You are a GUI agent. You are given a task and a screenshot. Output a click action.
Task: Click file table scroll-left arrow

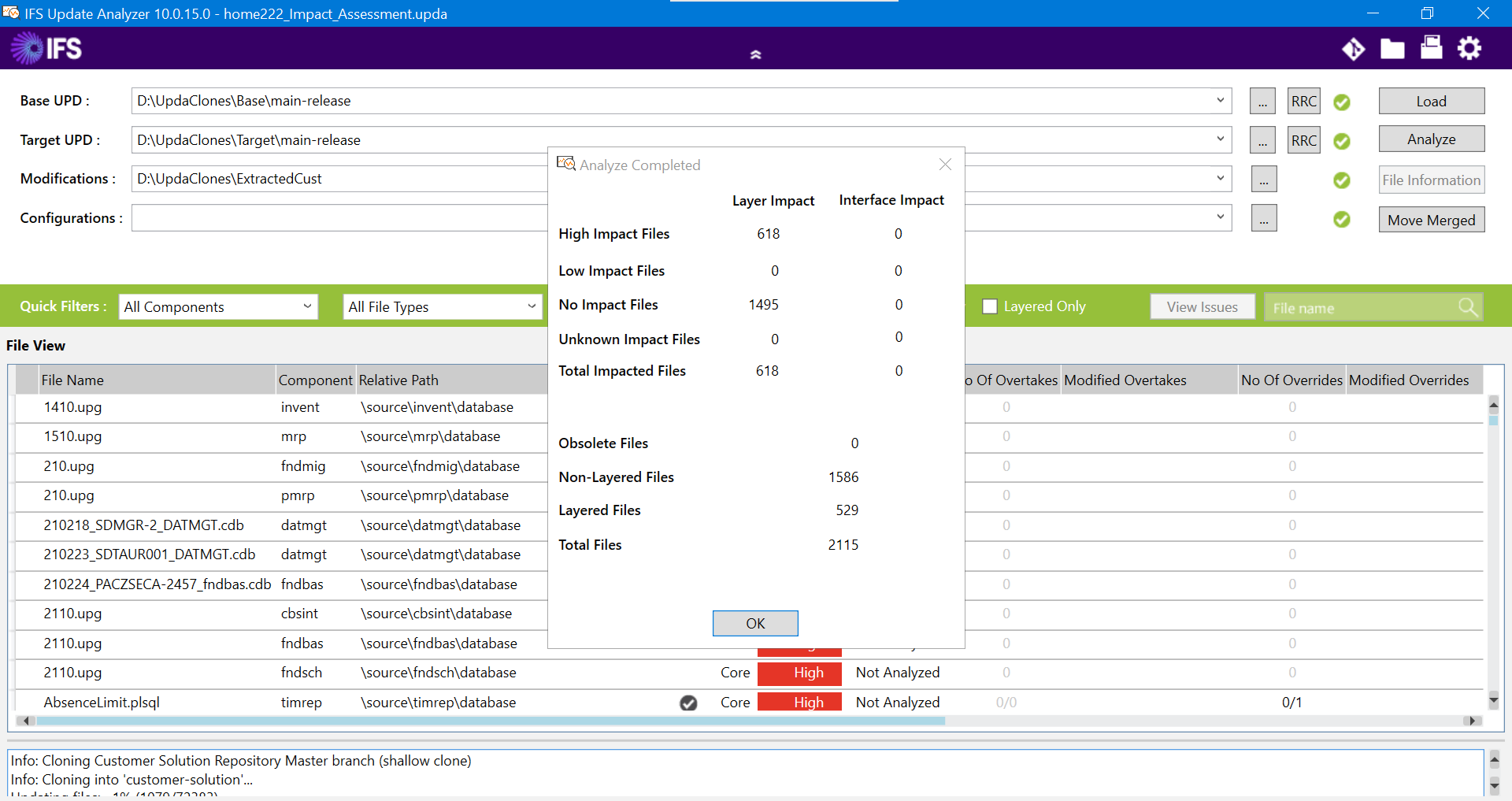pyautogui.click(x=26, y=721)
